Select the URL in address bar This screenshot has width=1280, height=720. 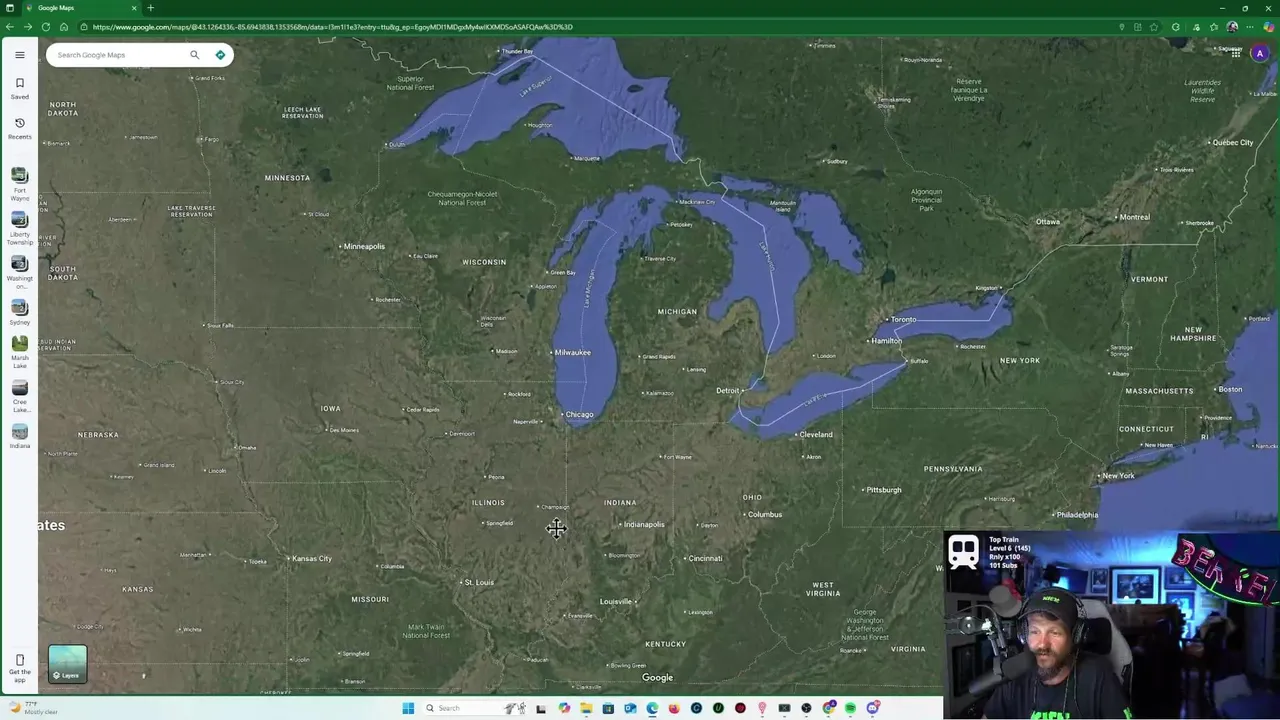pyautogui.click(x=332, y=27)
